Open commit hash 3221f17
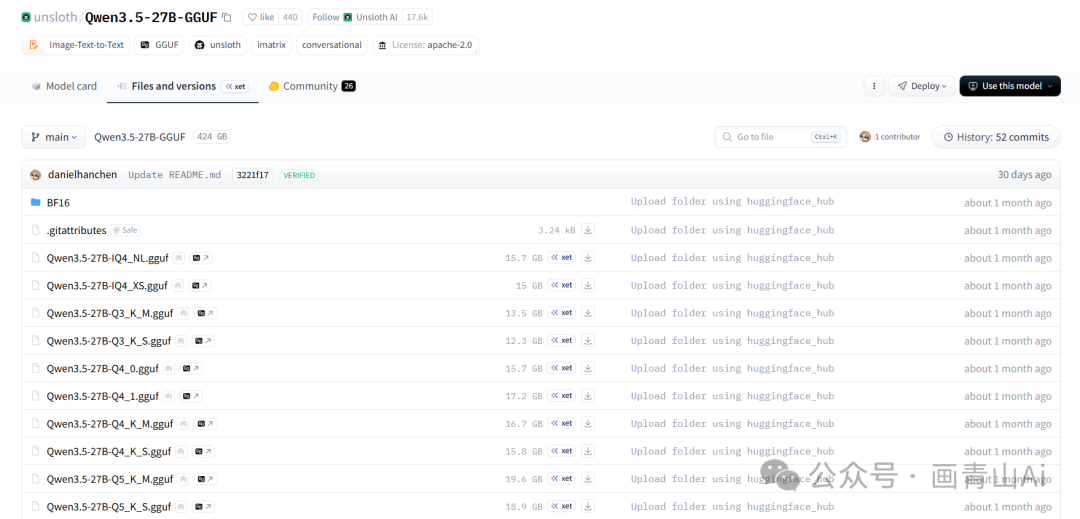Image resolution: width=1080 pixels, height=519 pixels. tap(252, 175)
